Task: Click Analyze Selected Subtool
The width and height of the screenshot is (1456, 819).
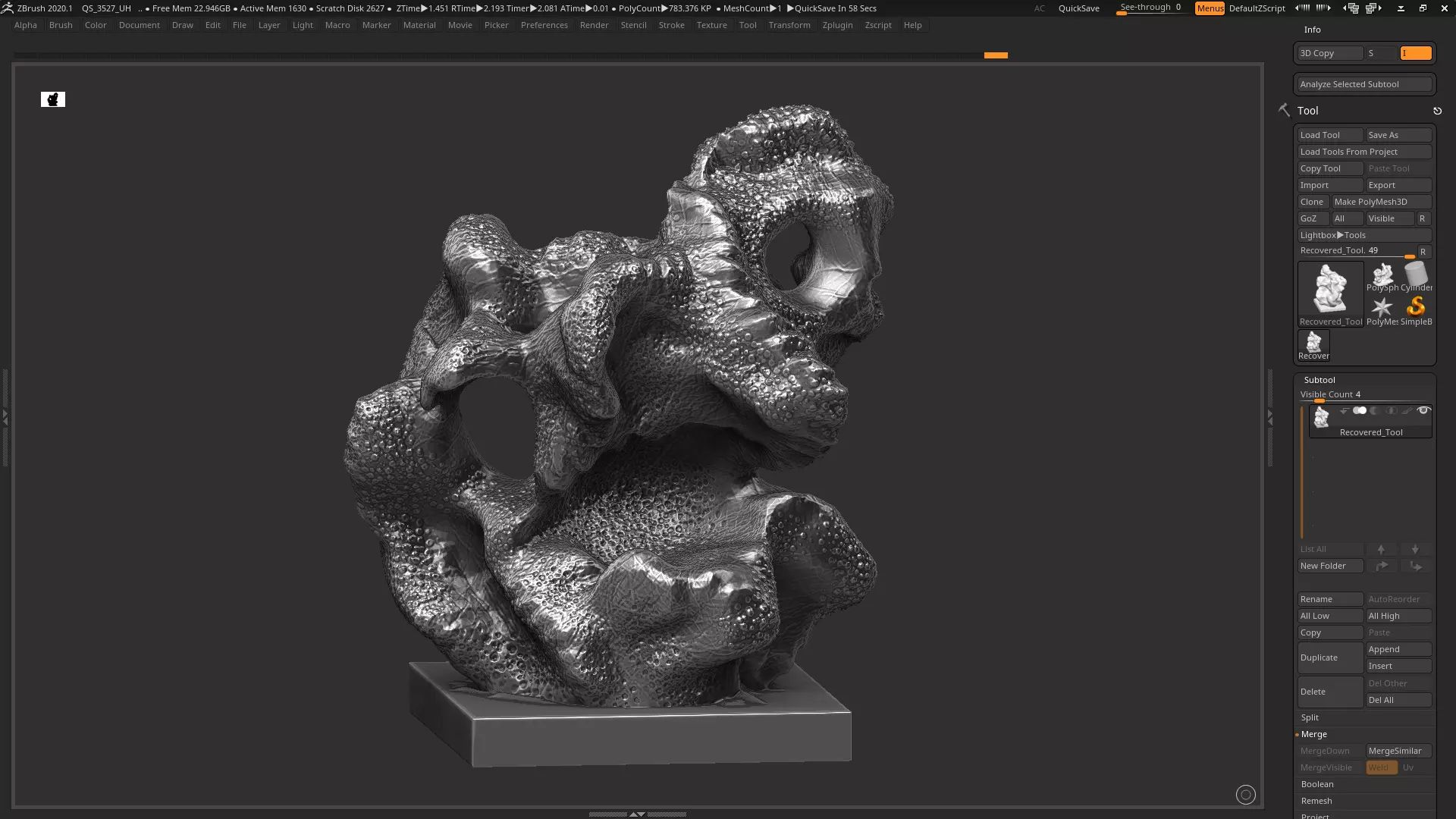Action: click(1364, 84)
